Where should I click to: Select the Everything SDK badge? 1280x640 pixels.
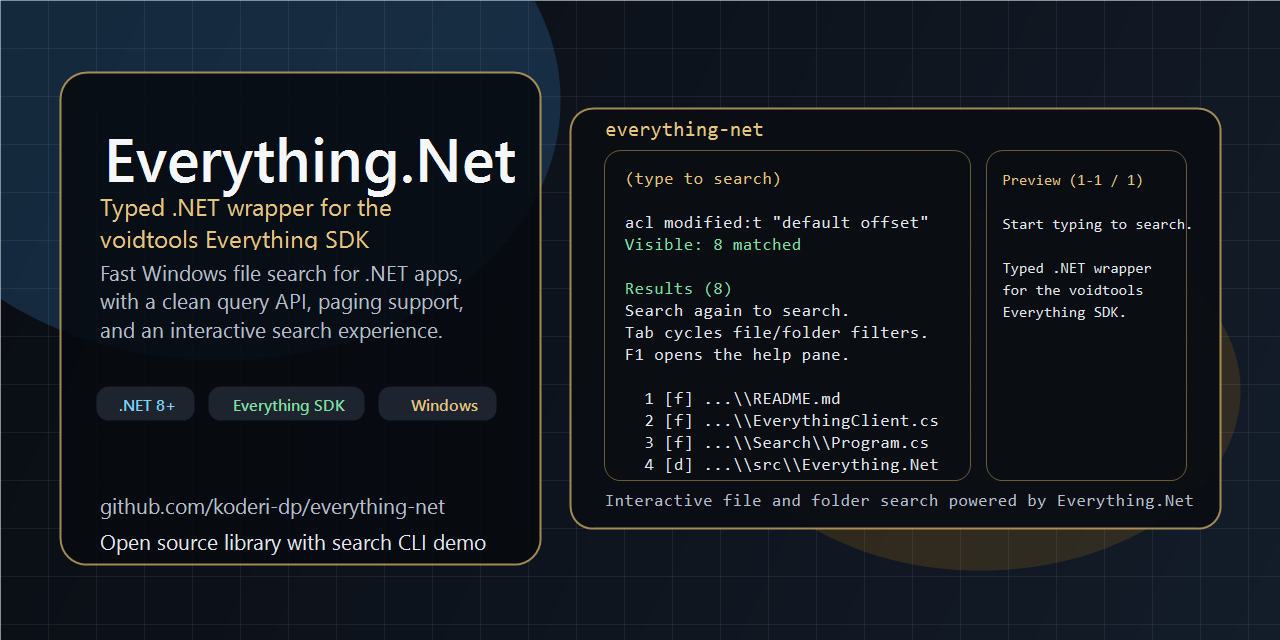coord(287,404)
